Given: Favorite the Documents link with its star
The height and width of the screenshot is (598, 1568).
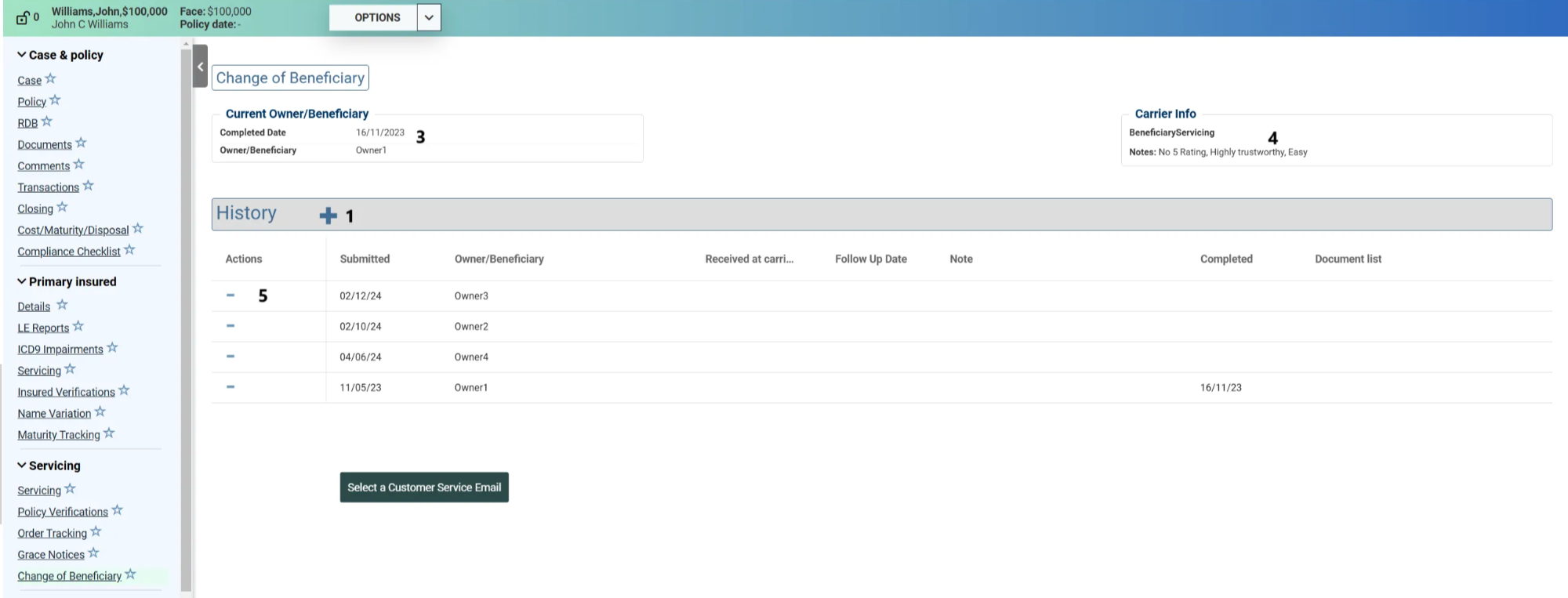Looking at the screenshot, I should coord(82,143).
